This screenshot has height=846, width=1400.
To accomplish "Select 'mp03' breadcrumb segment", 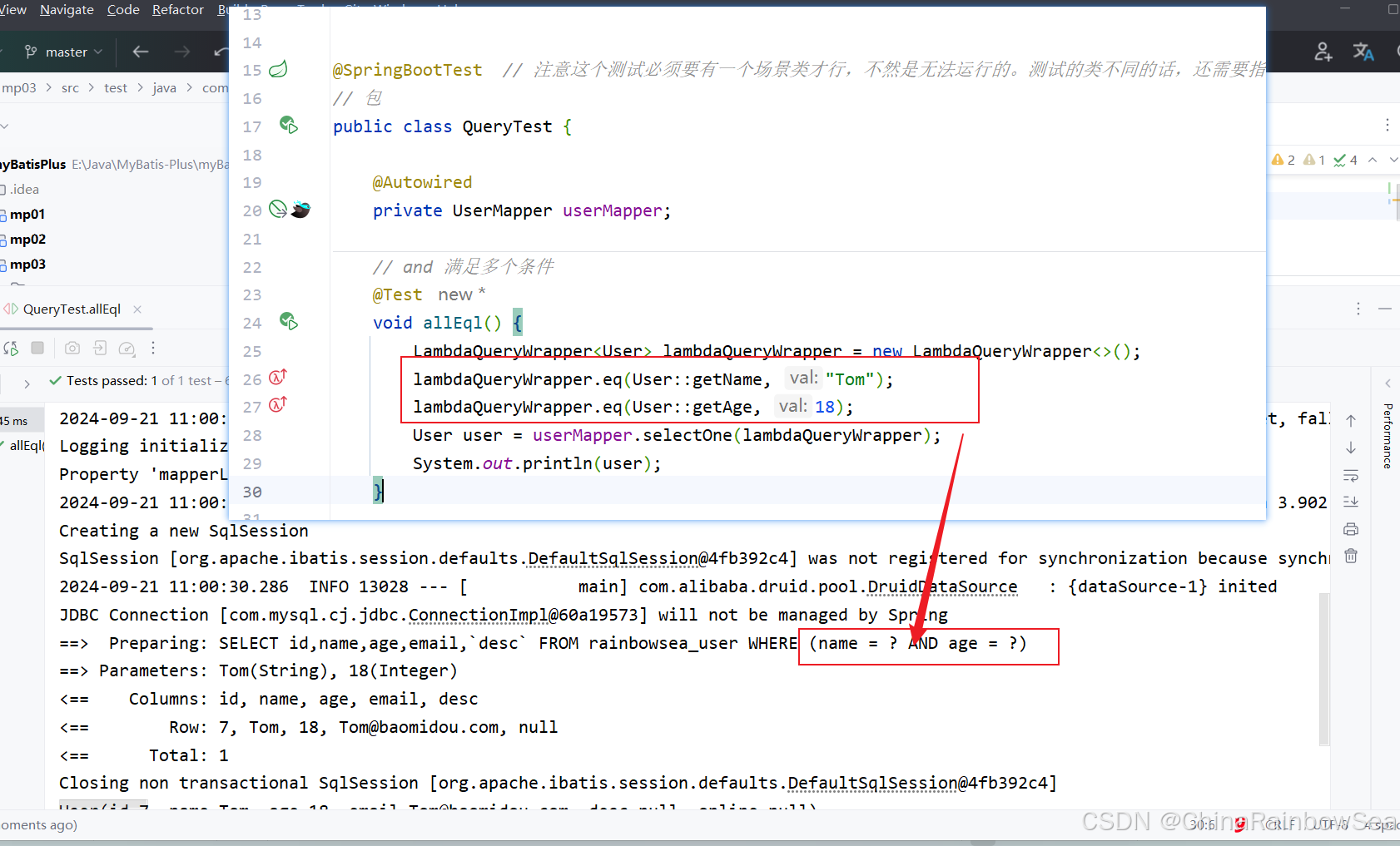I will coord(19,87).
